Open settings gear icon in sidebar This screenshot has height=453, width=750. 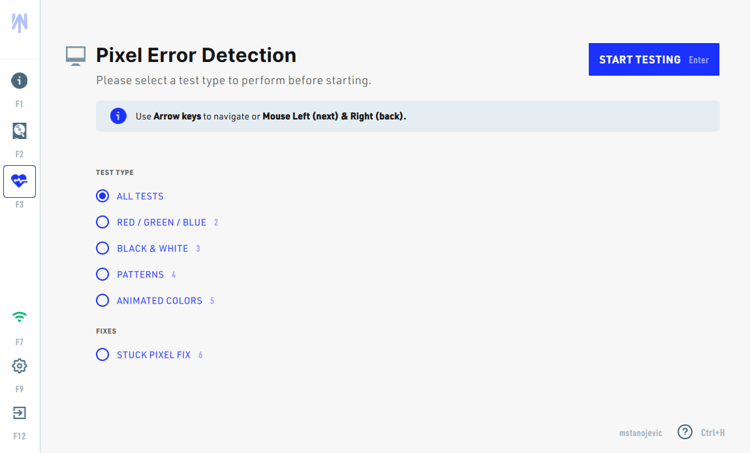pos(19,366)
